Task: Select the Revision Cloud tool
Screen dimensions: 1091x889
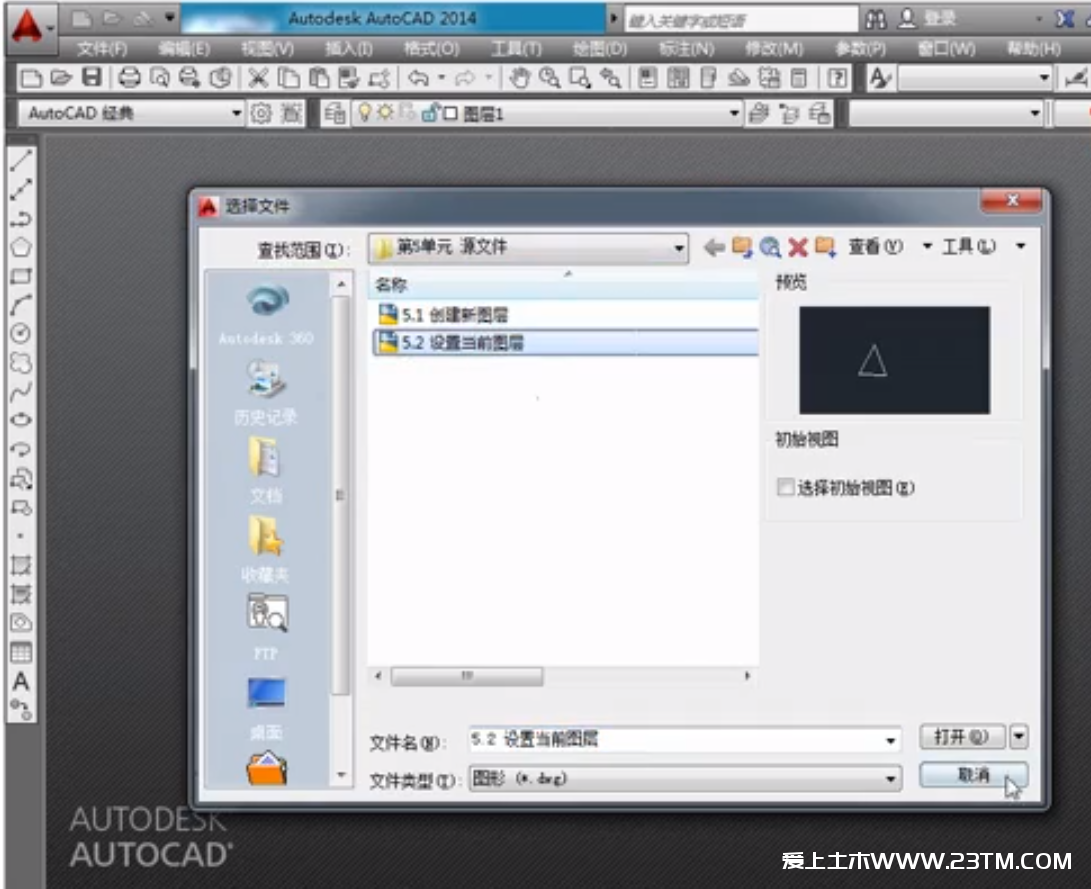Action: [x=20, y=362]
